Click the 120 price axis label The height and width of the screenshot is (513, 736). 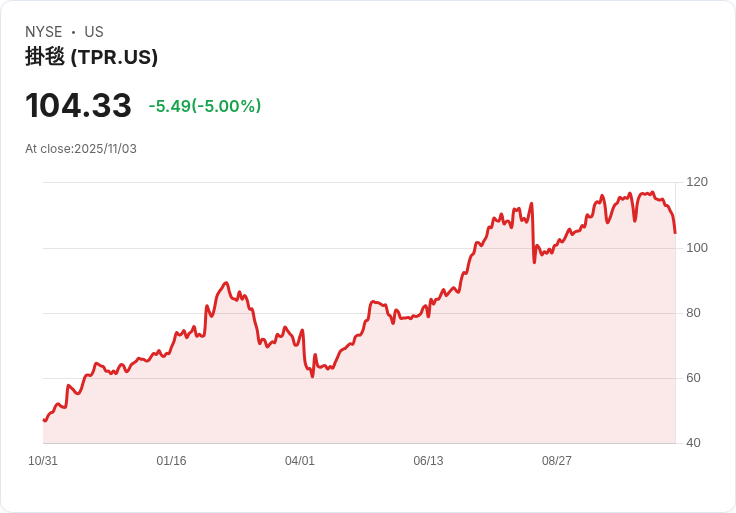point(697,182)
